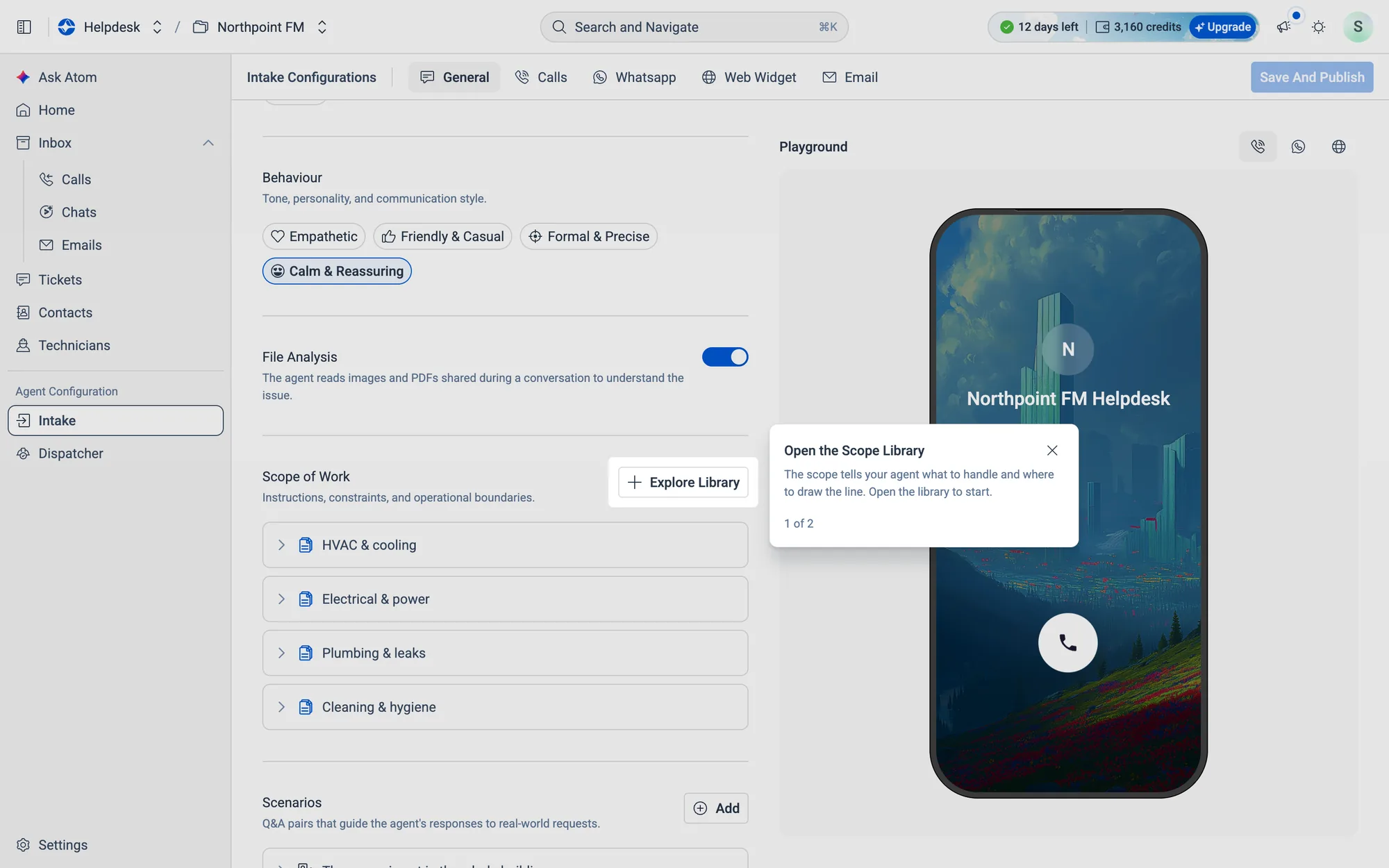Select Empathetic behaviour style

tap(314, 236)
